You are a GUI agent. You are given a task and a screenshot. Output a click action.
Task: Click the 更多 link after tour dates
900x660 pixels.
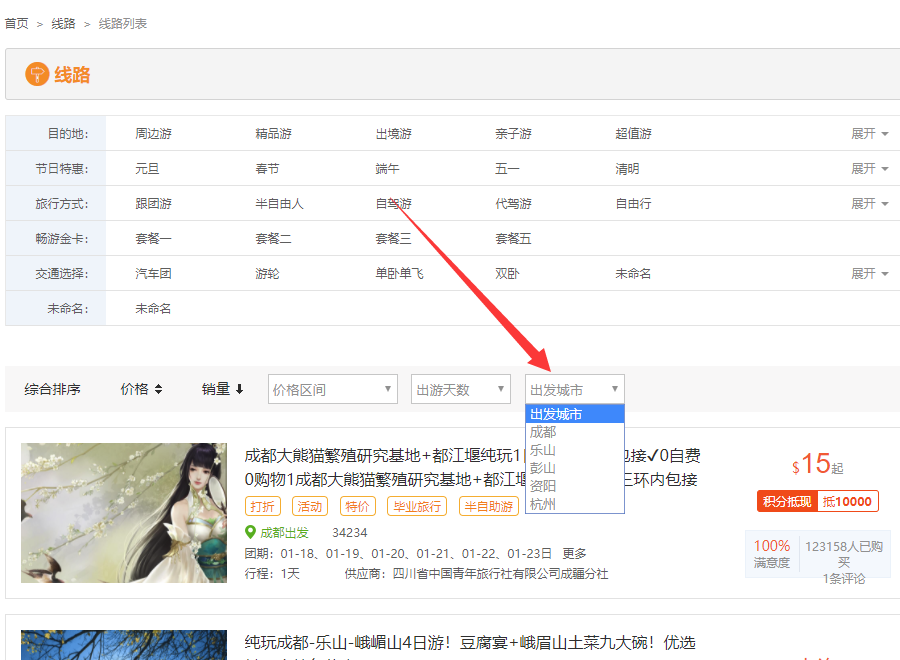(x=574, y=554)
